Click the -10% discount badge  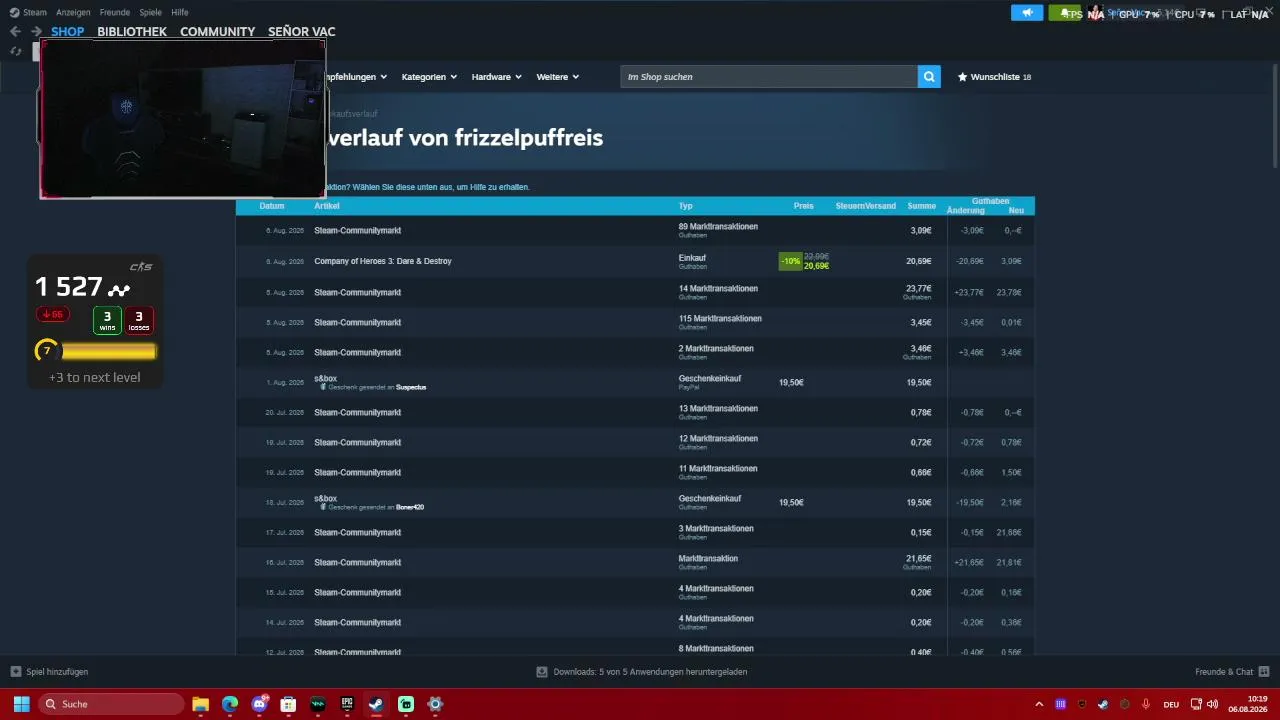pyautogui.click(x=791, y=262)
